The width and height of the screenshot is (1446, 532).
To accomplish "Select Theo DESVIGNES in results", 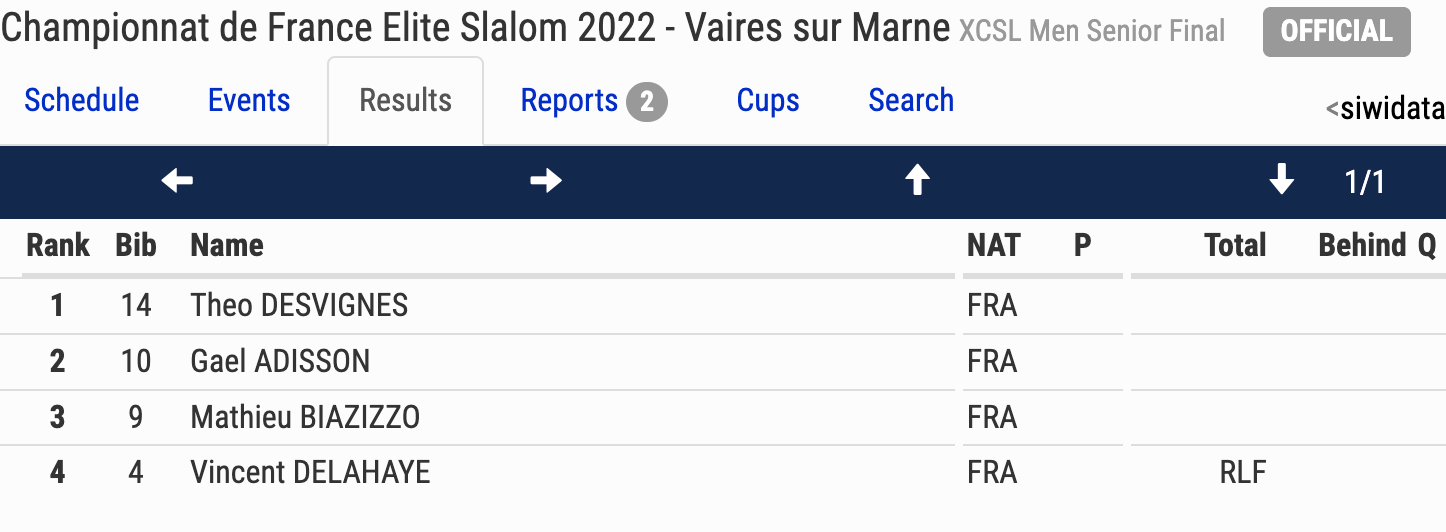I will 723,305.
